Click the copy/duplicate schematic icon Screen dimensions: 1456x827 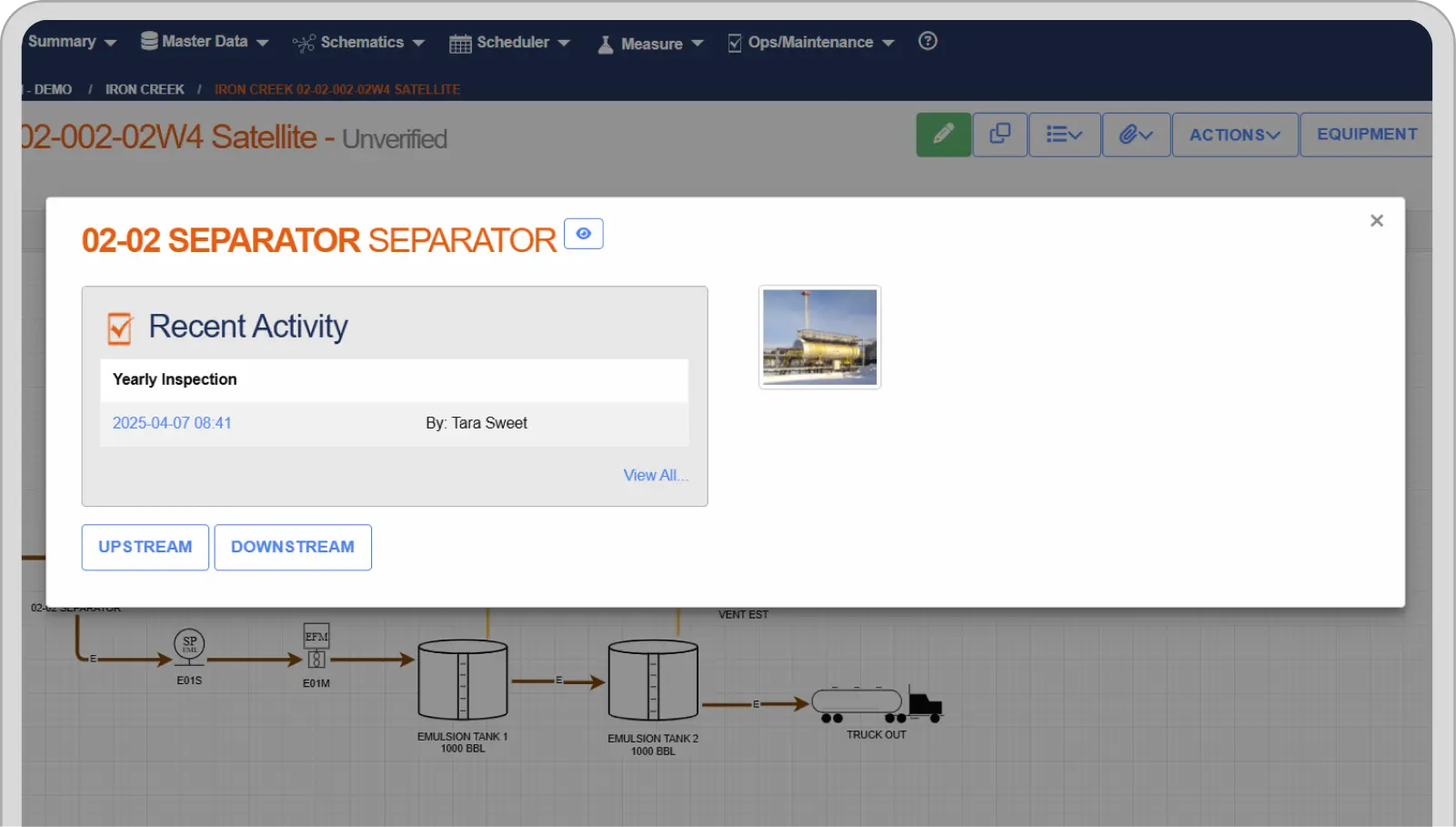pyautogui.click(x=999, y=135)
